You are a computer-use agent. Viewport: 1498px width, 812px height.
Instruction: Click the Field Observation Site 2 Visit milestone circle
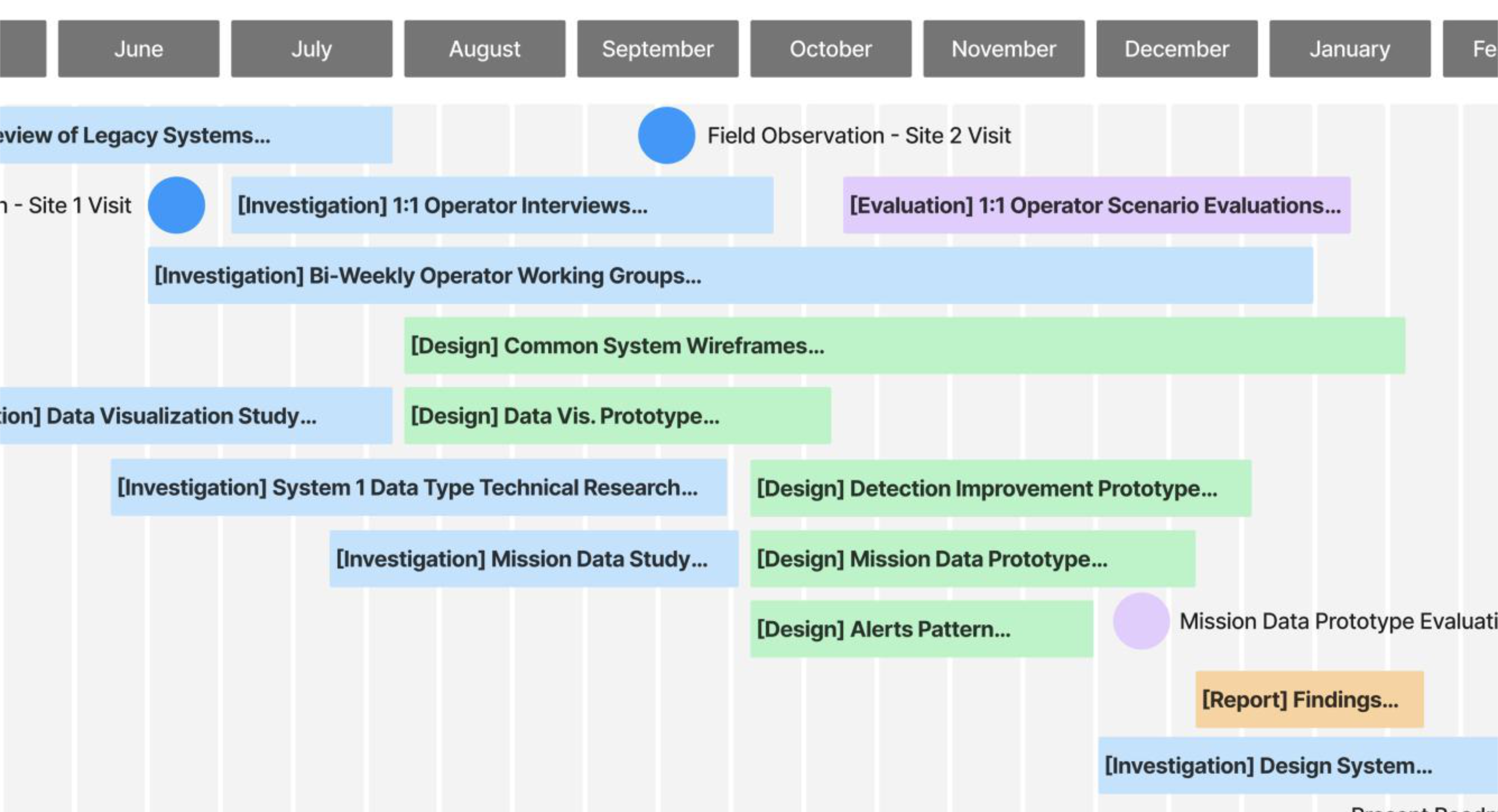[666, 135]
